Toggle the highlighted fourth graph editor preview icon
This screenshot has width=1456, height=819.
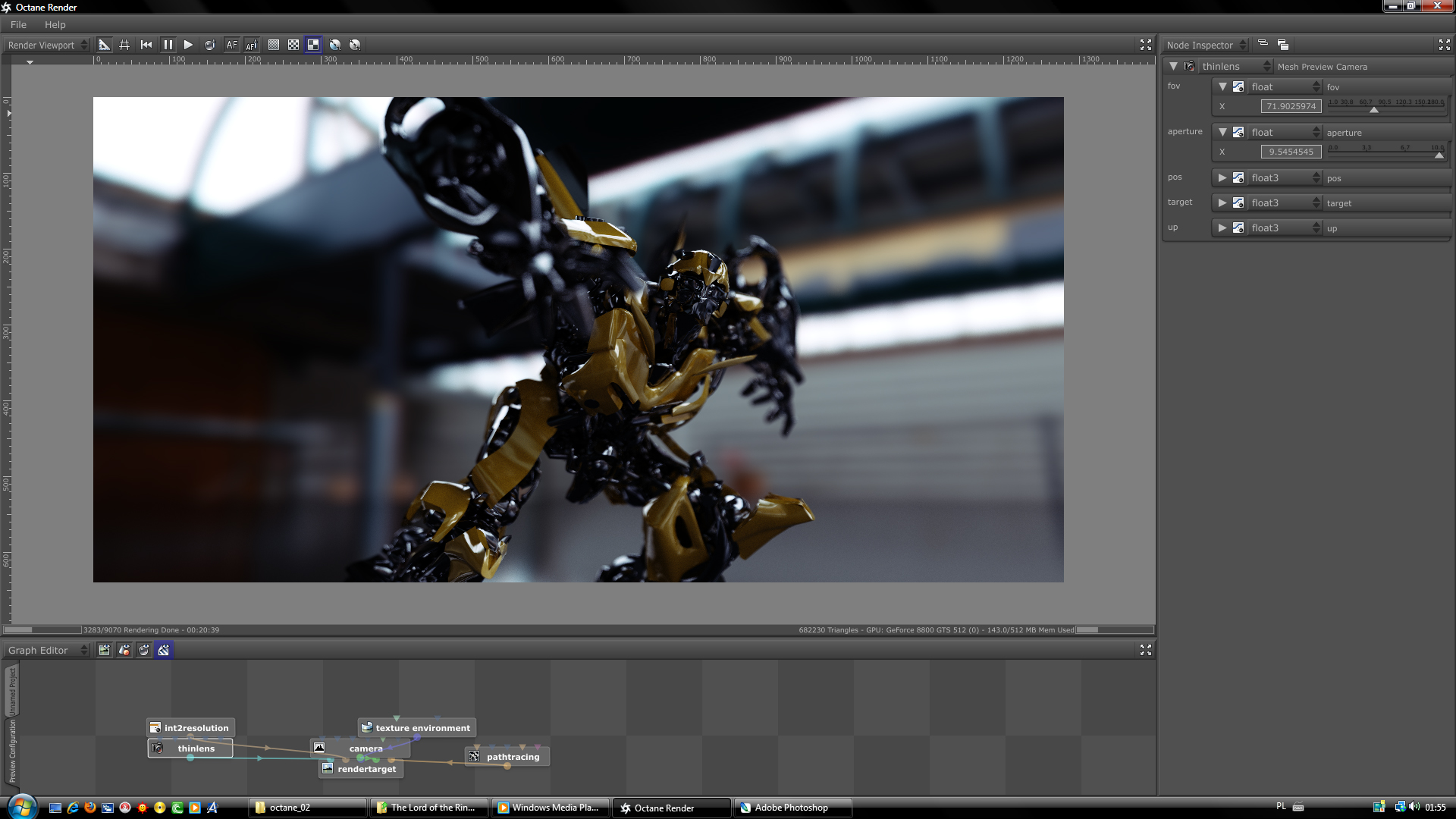[x=163, y=650]
